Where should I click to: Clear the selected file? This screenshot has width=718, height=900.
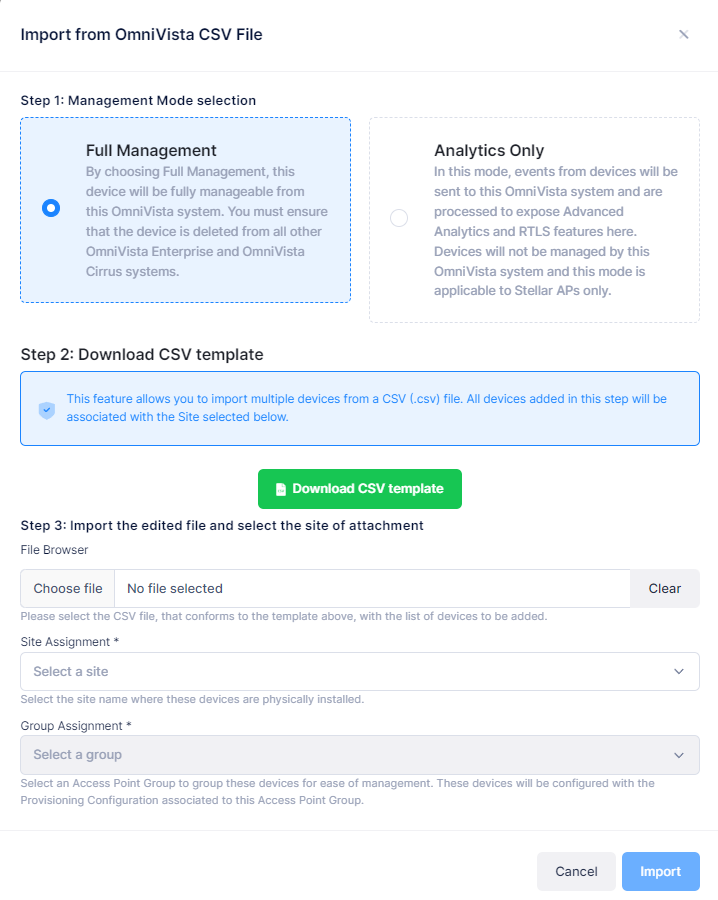click(665, 588)
